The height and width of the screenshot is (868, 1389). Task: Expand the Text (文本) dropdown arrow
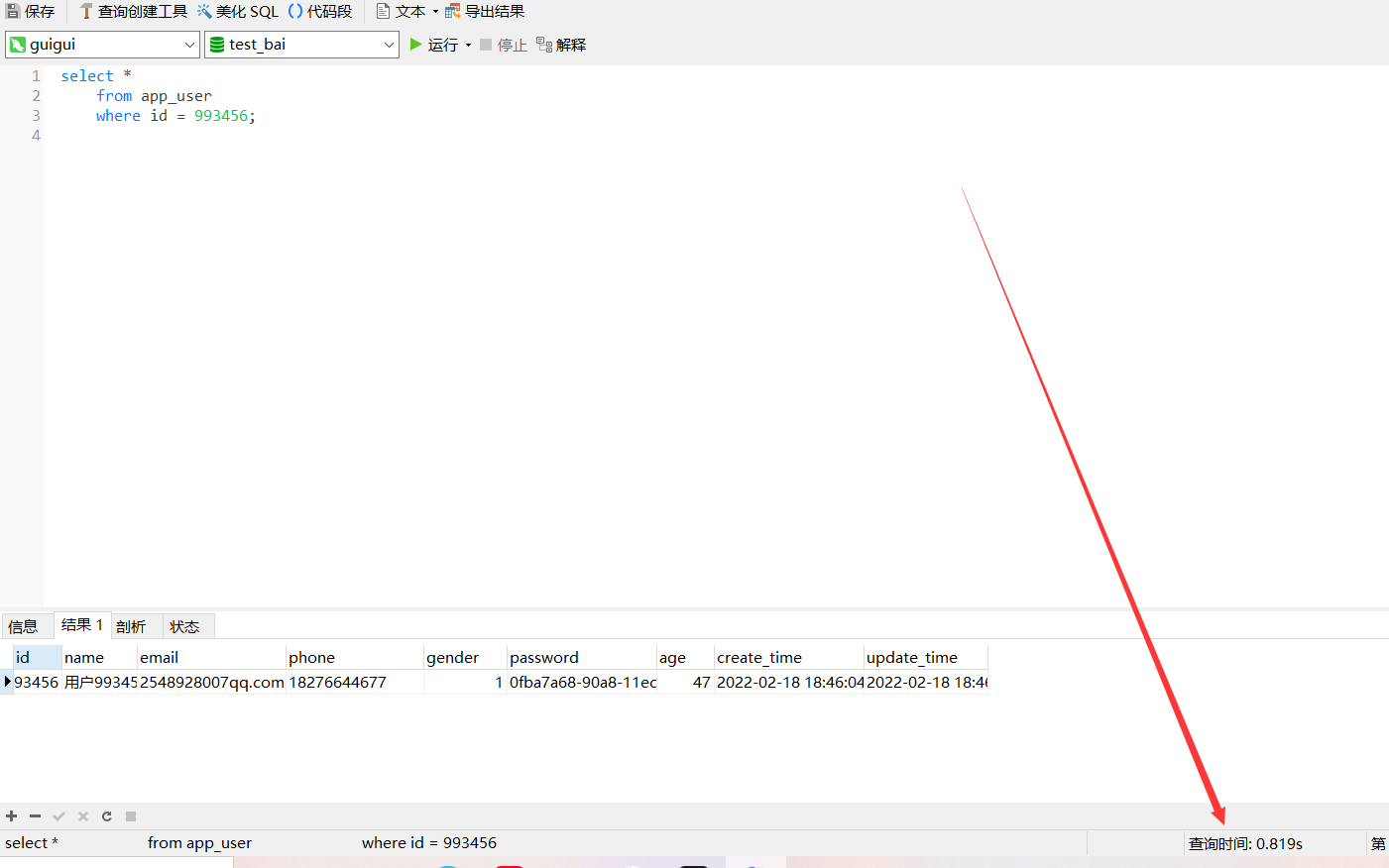pos(435,12)
